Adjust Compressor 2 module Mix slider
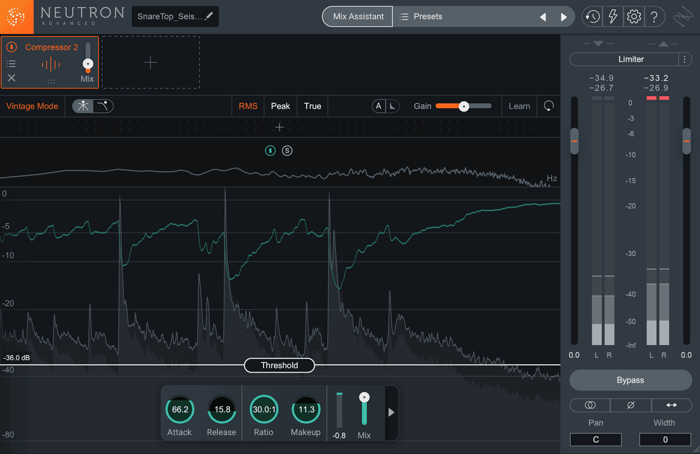700x454 pixels. [88, 64]
